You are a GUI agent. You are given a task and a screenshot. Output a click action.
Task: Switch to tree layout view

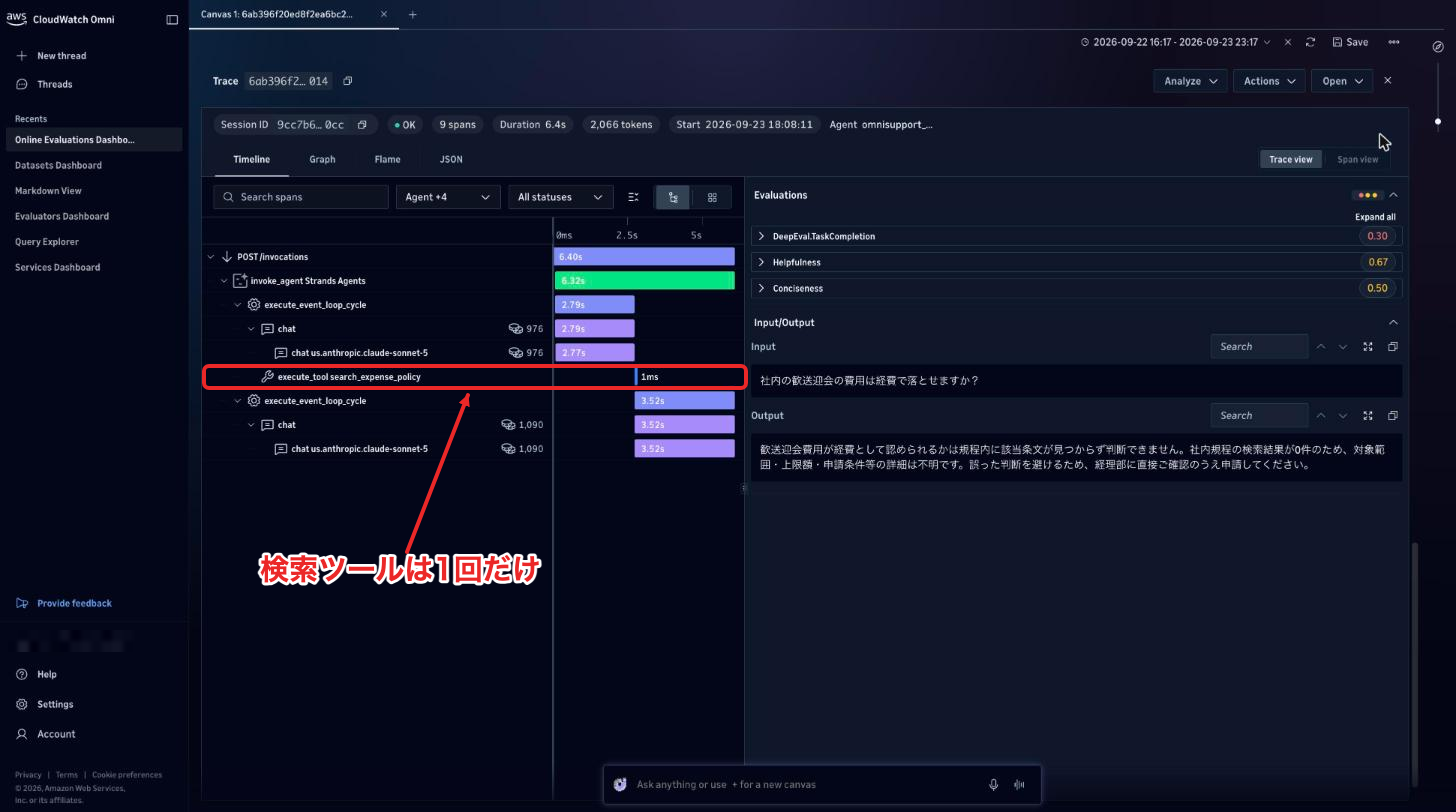point(673,197)
